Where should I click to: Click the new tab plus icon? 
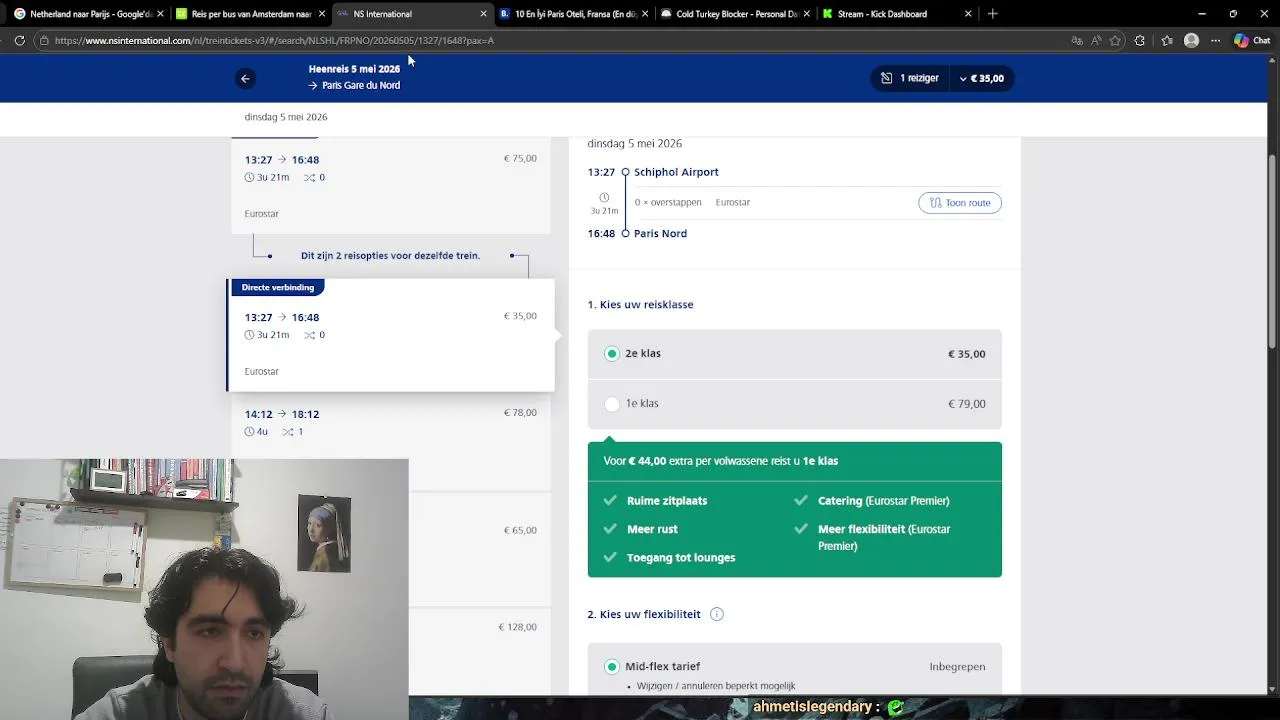tap(992, 14)
